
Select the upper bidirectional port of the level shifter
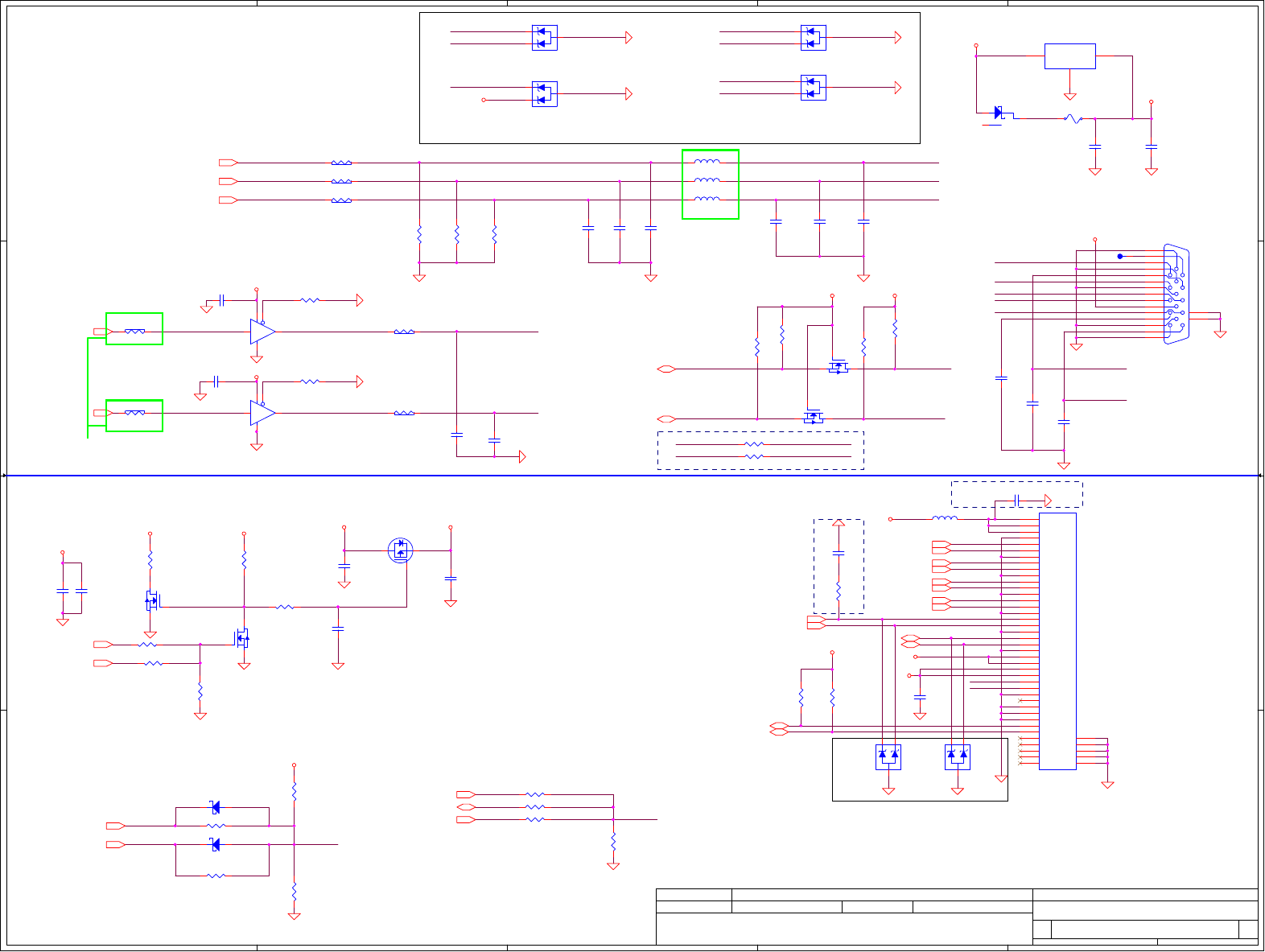pos(666,369)
